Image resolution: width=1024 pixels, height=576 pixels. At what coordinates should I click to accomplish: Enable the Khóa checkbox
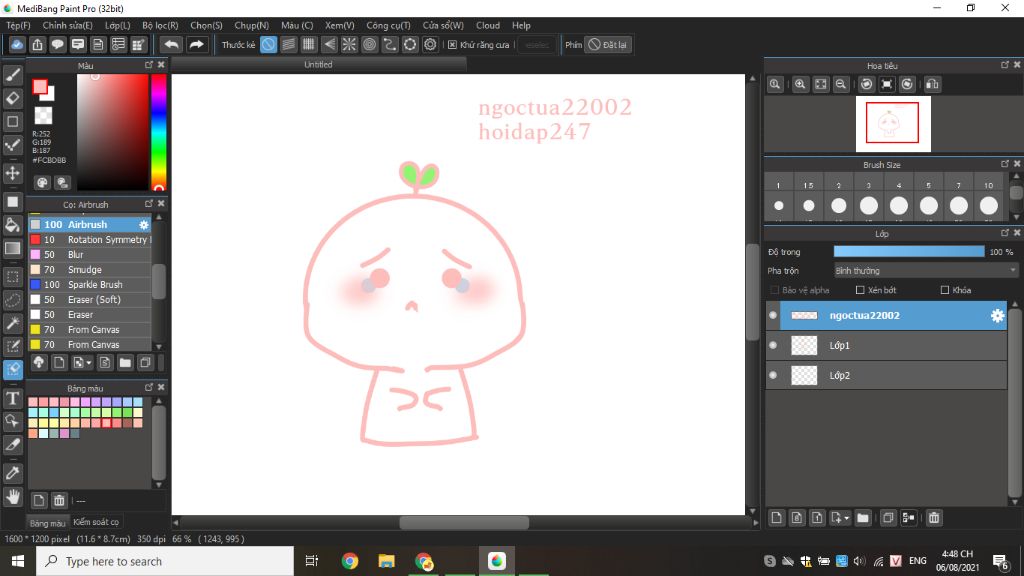(945, 290)
